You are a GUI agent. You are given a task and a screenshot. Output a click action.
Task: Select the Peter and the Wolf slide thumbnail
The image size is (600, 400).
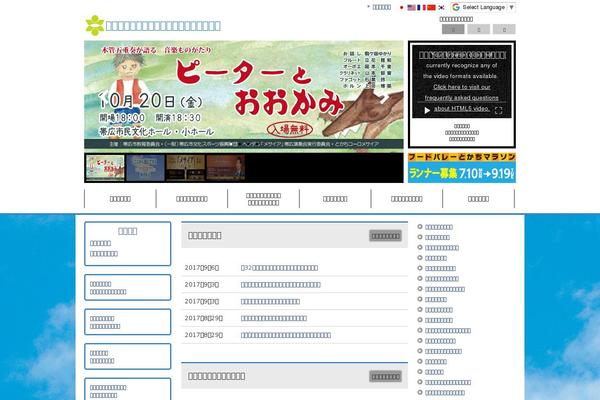pyautogui.click(x=105, y=168)
